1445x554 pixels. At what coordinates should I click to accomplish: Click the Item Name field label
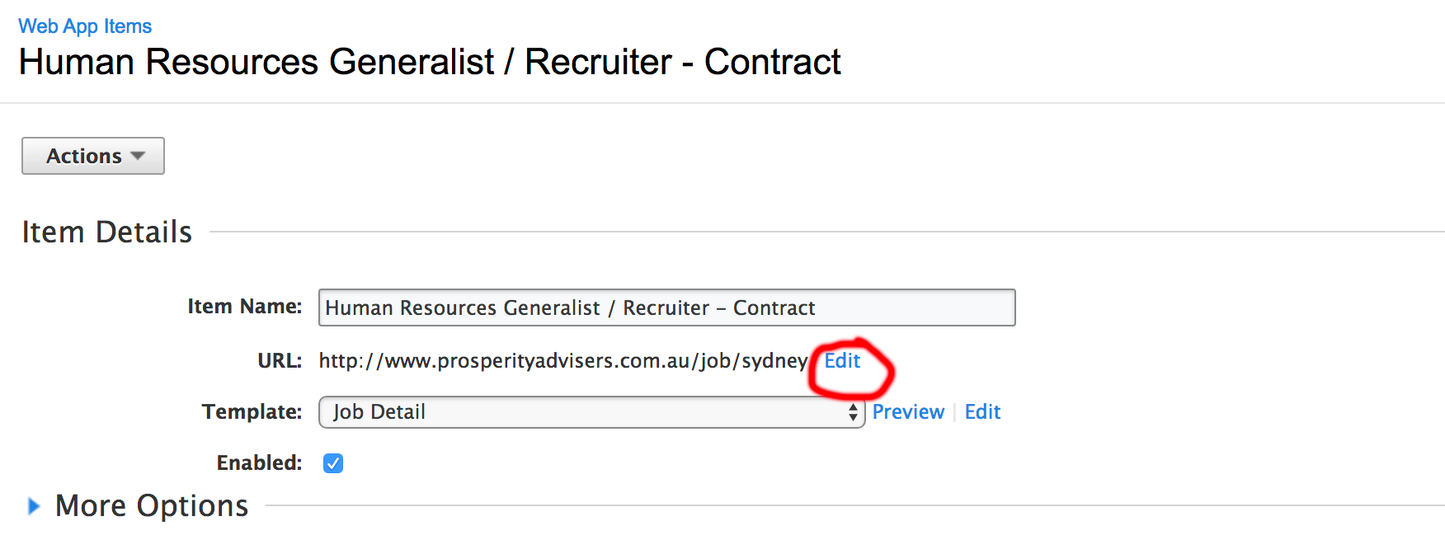pos(245,307)
